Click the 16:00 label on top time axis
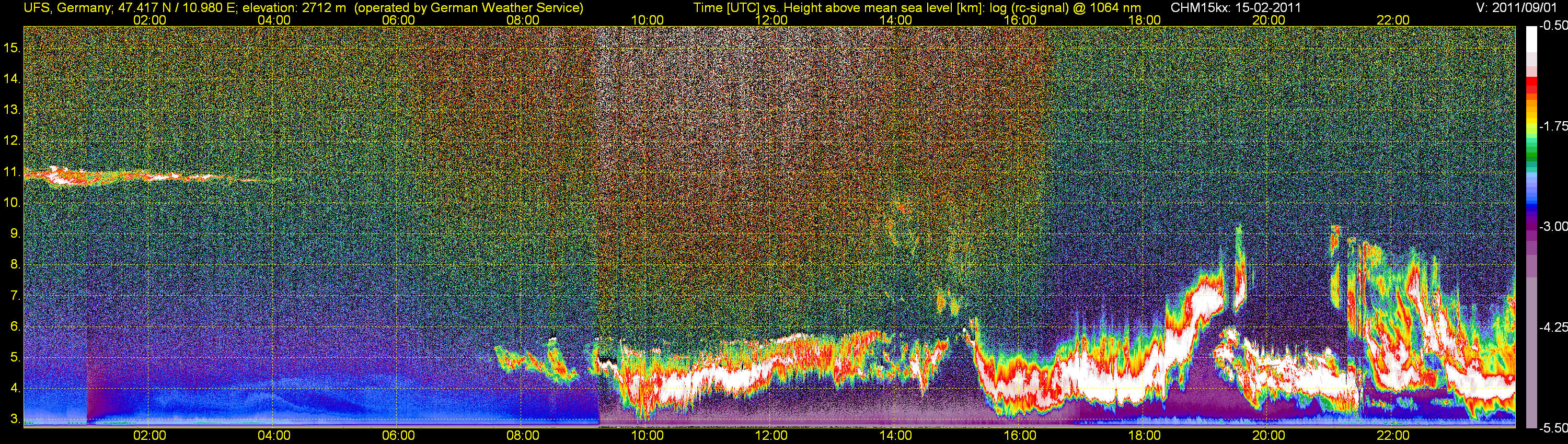Viewport: 1568px width, 444px height. 1020,20
